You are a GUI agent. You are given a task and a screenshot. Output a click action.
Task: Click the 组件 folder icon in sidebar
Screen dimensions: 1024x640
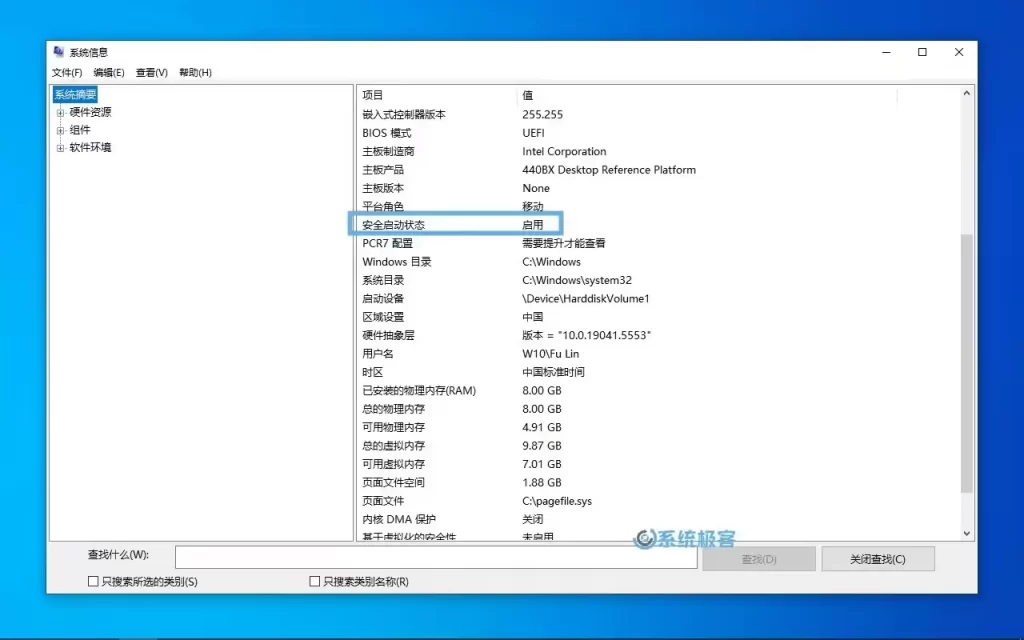click(x=61, y=128)
